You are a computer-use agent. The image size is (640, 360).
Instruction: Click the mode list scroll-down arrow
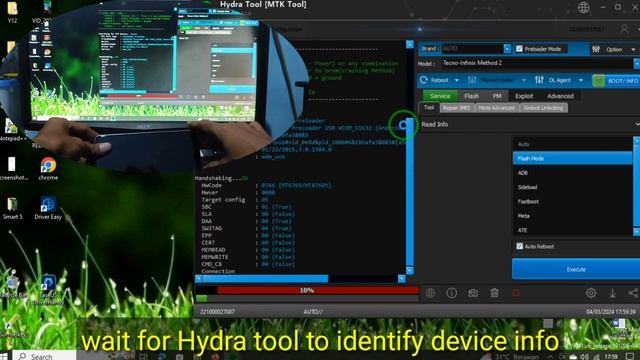636,231
